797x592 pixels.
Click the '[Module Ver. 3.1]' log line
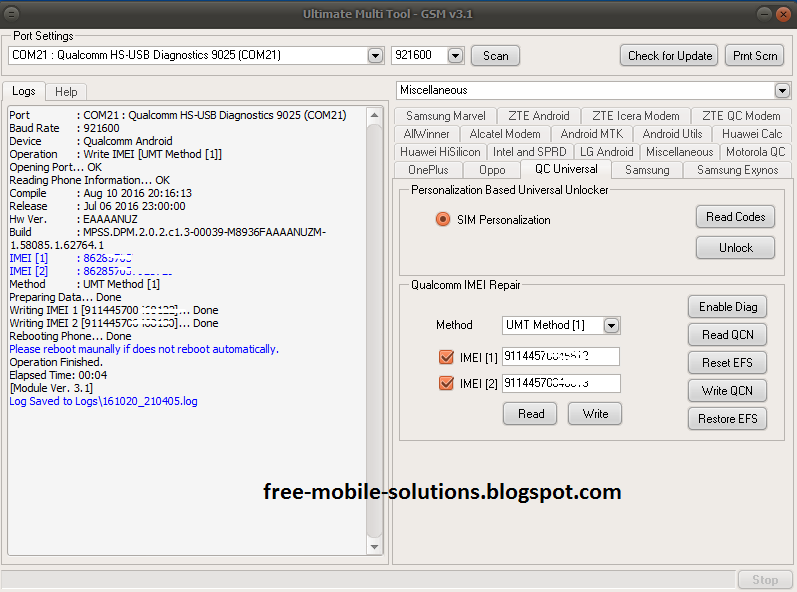tap(51, 388)
